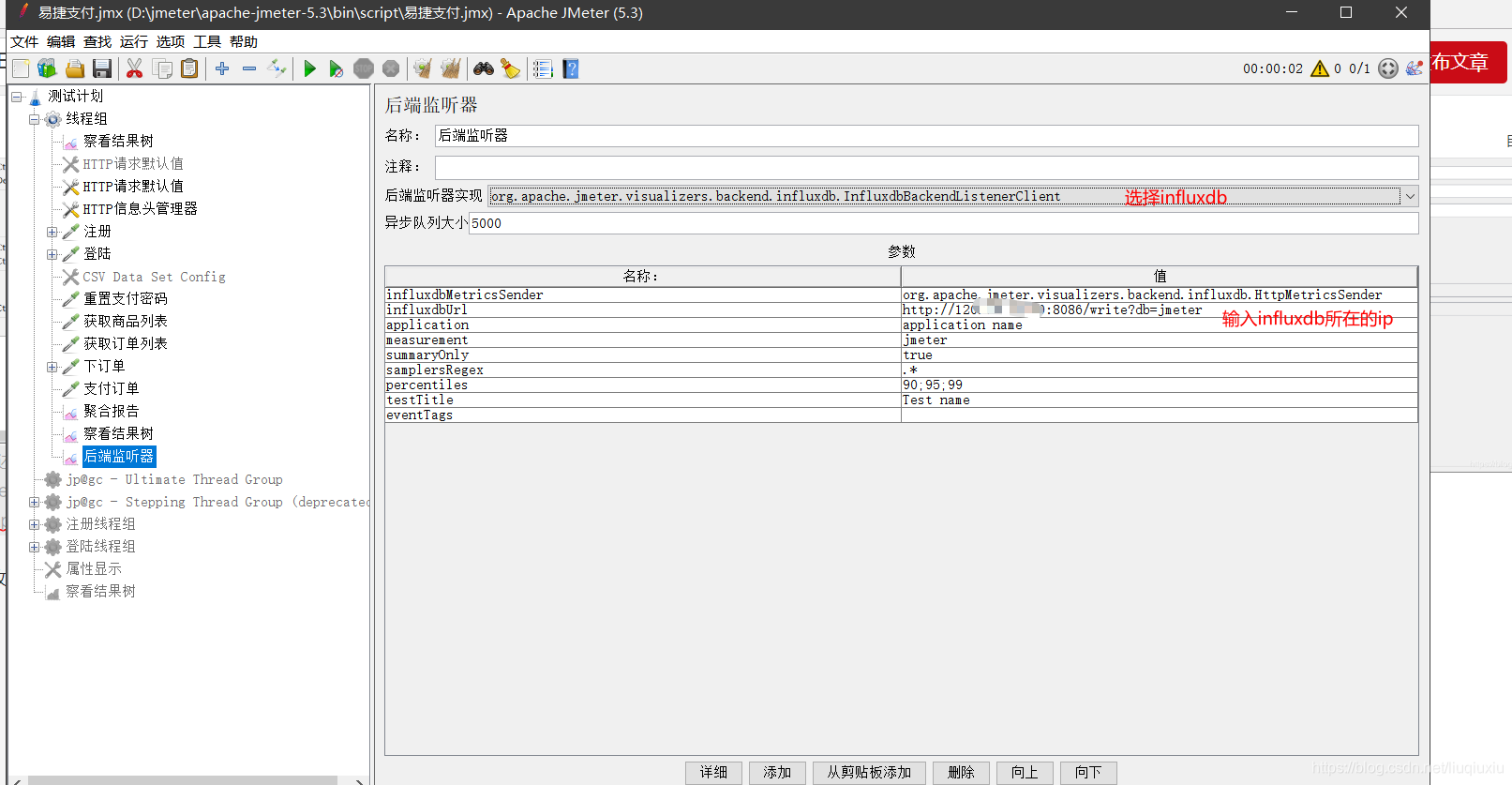Viewport: 1512px width, 785px height.
Task: Click the remote engines status icon
Action: pyautogui.click(x=1388, y=68)
